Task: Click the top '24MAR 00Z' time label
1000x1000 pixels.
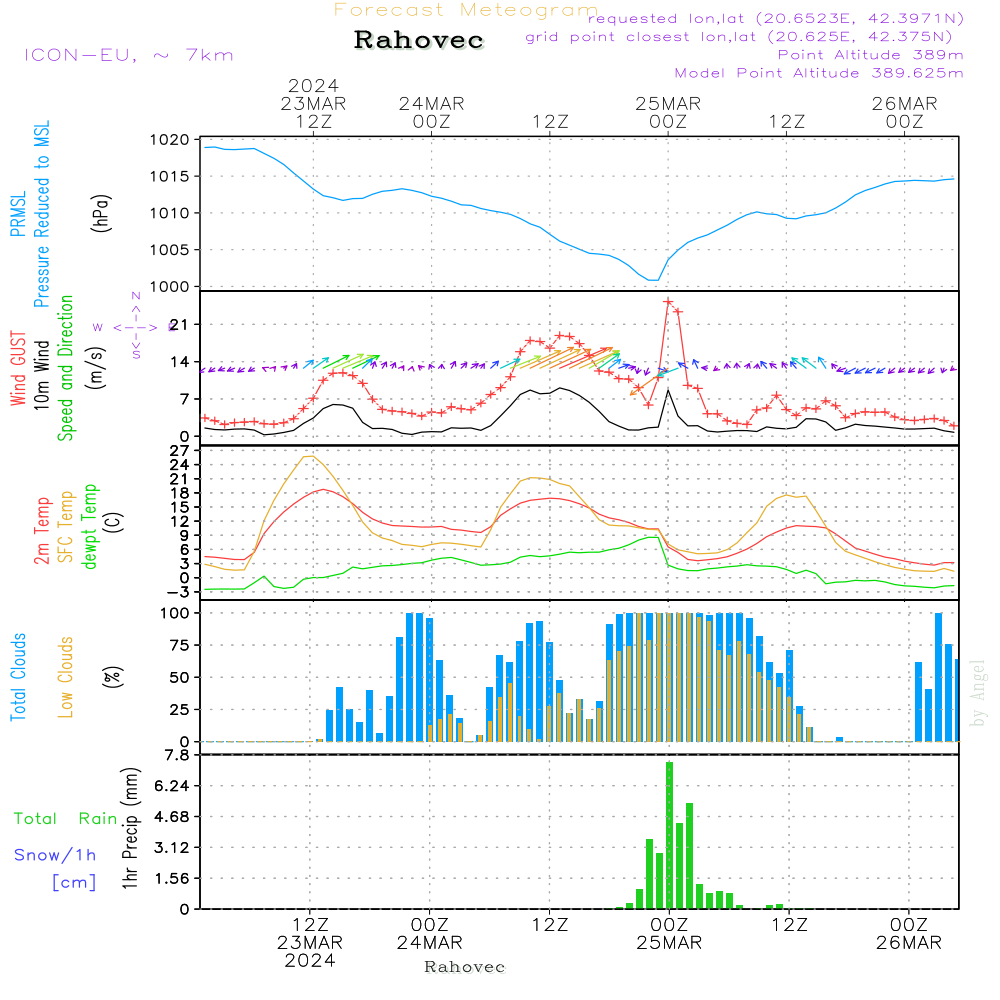Action: [x=431, y=112]
